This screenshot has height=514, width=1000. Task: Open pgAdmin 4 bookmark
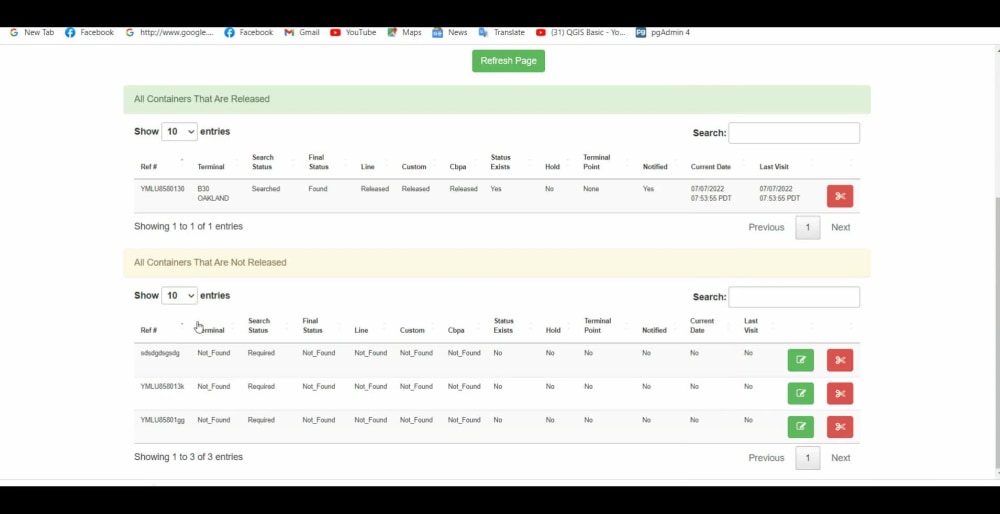click(663, 33)
